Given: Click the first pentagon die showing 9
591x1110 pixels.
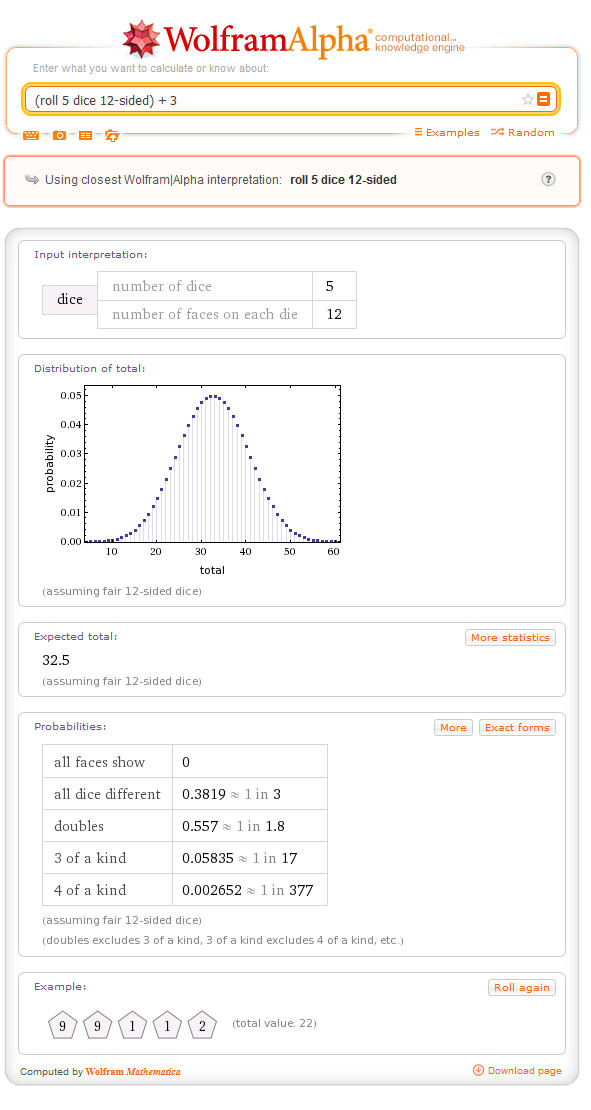Looking at the screenshot, I should point(62,1025).
